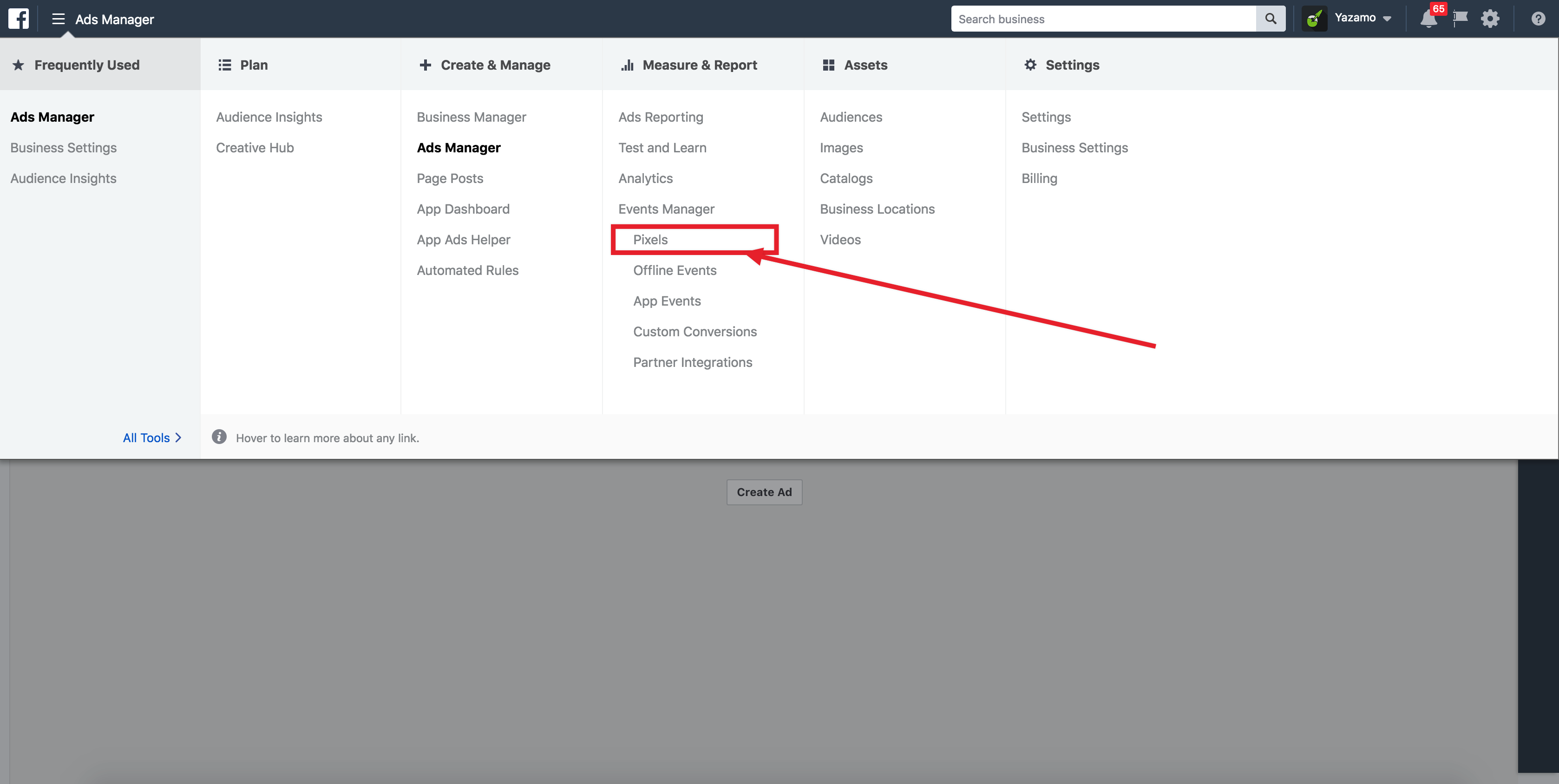Image resolution: width=1559 pixels, height=784 pixels.
Task: Click the gear icon beside Settings header
Action: [1030, 65]
